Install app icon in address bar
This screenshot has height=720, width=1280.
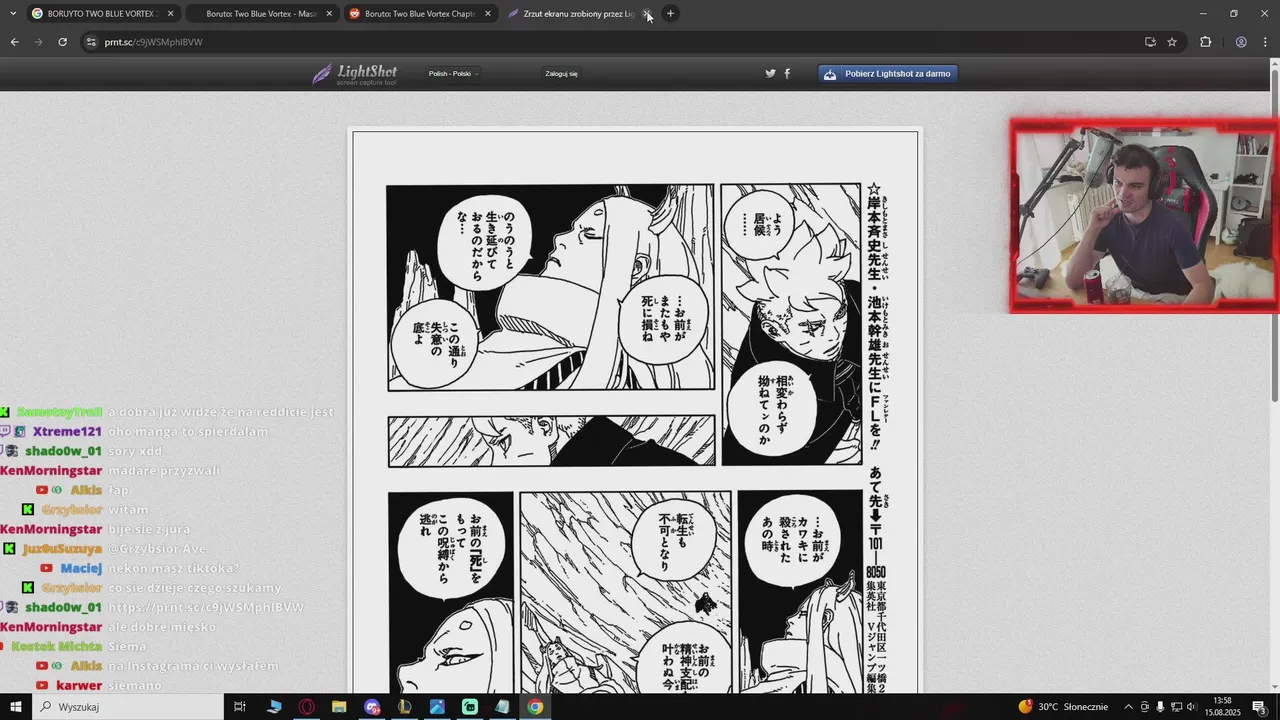click(1150, 42)
